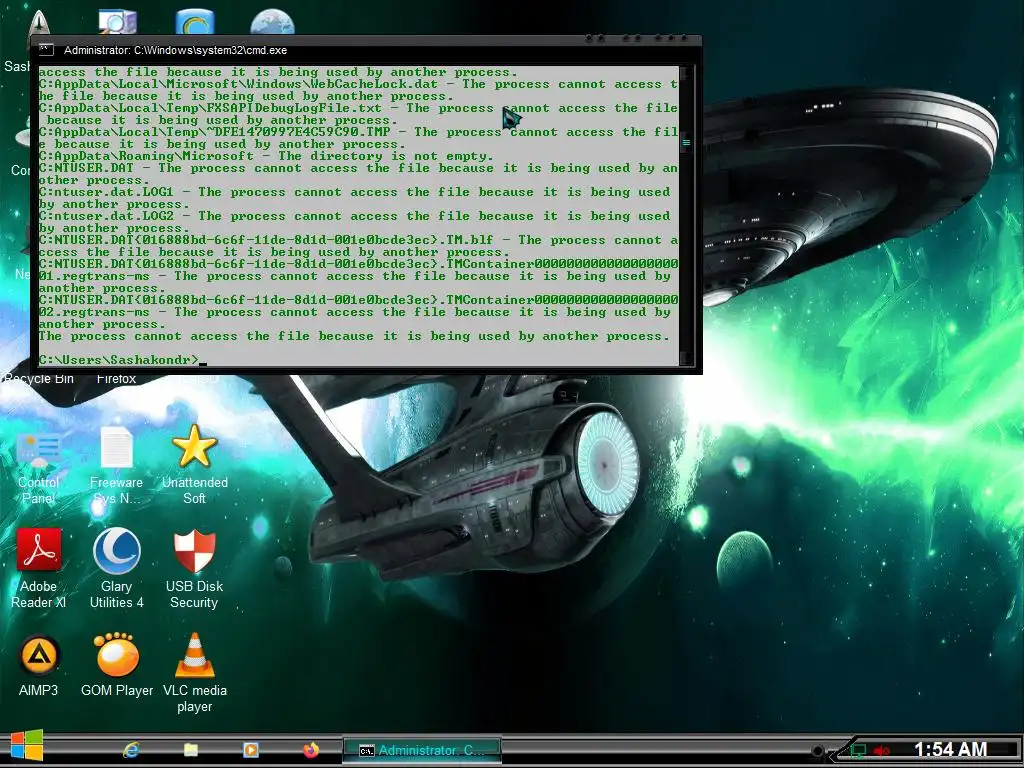Image resolution: width=1024 pixels, height=768 pixels.
Task: Click the C:\Users\Sashakondr> prompt line
Action: click(123, 360)
